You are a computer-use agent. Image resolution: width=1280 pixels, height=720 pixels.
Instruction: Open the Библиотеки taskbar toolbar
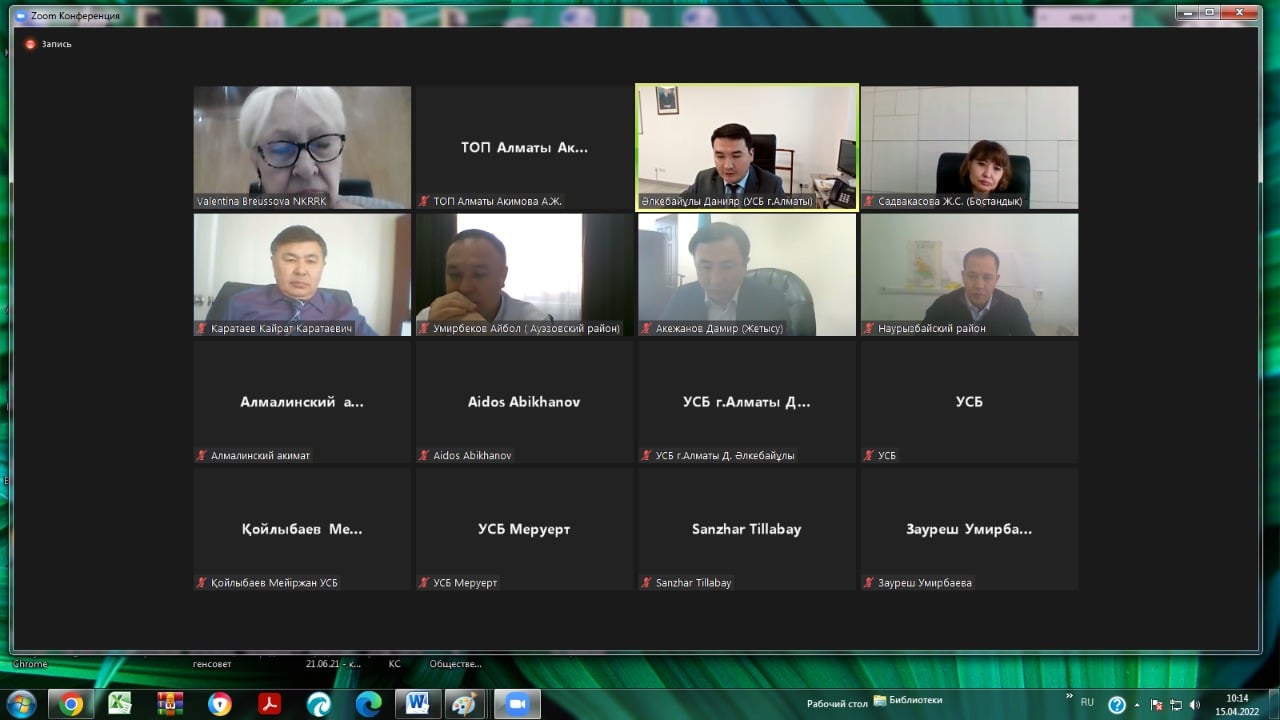[908, 701]
